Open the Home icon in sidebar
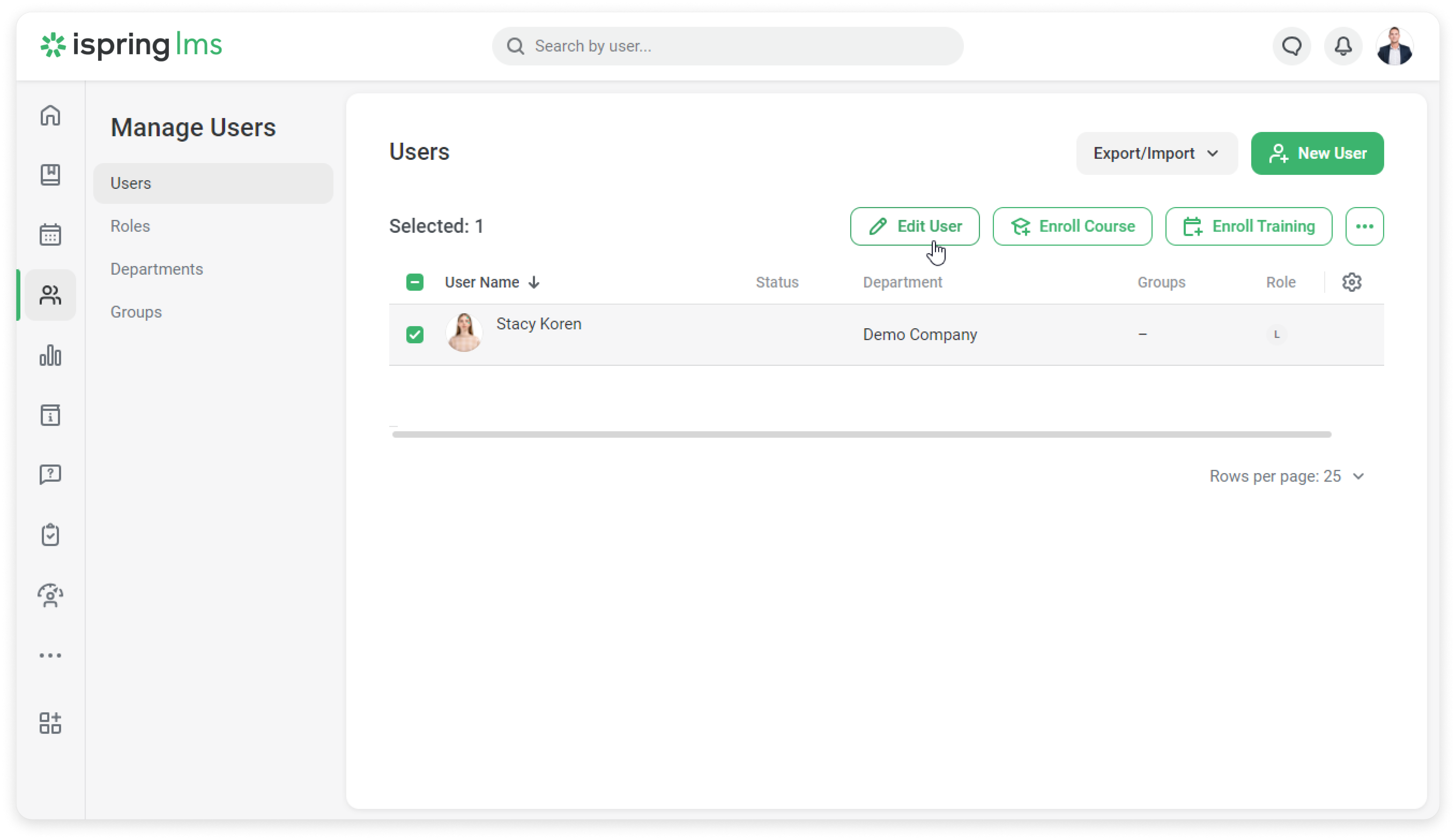The width and height of the screenshot is (1456, 840). click(50, 115)
